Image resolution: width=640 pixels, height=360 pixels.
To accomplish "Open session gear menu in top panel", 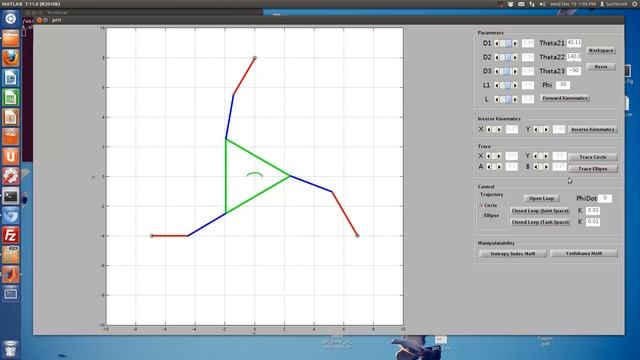I will coord(635,4).
